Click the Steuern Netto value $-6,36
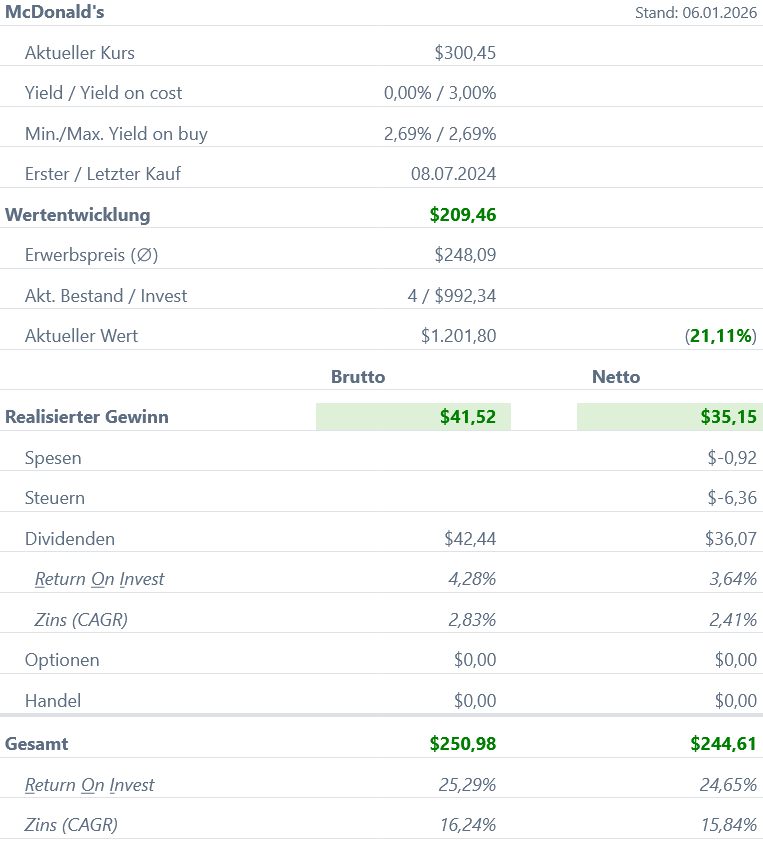 (x=731, y=498)
